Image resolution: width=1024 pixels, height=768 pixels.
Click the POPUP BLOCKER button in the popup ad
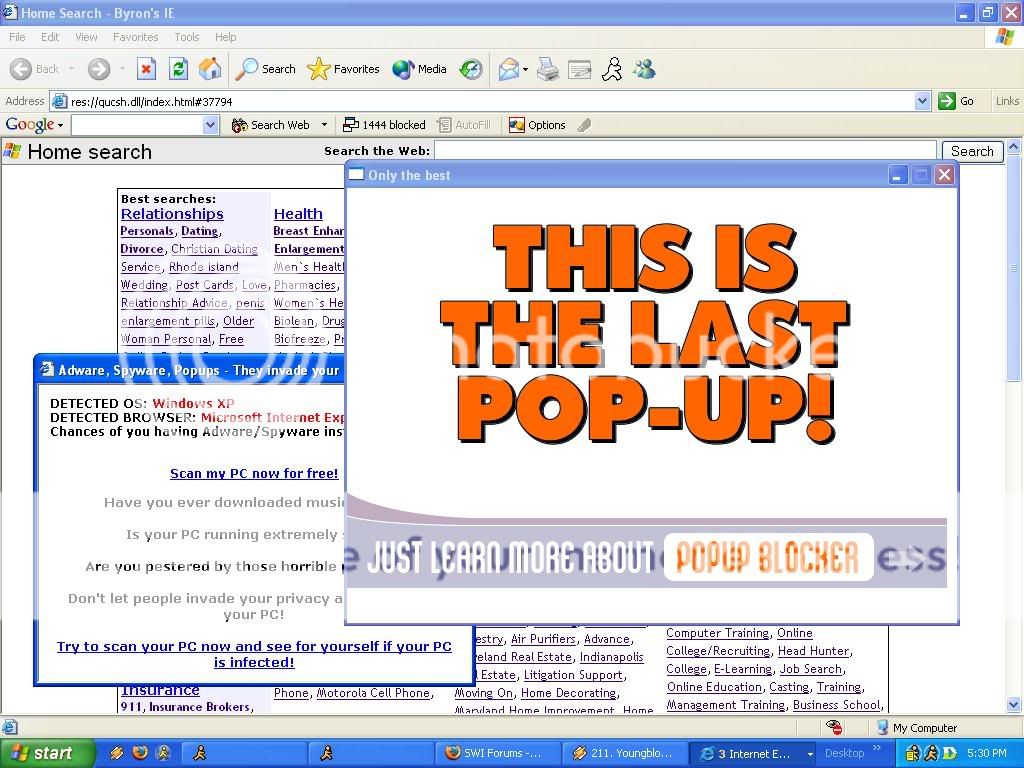[768, 557]
